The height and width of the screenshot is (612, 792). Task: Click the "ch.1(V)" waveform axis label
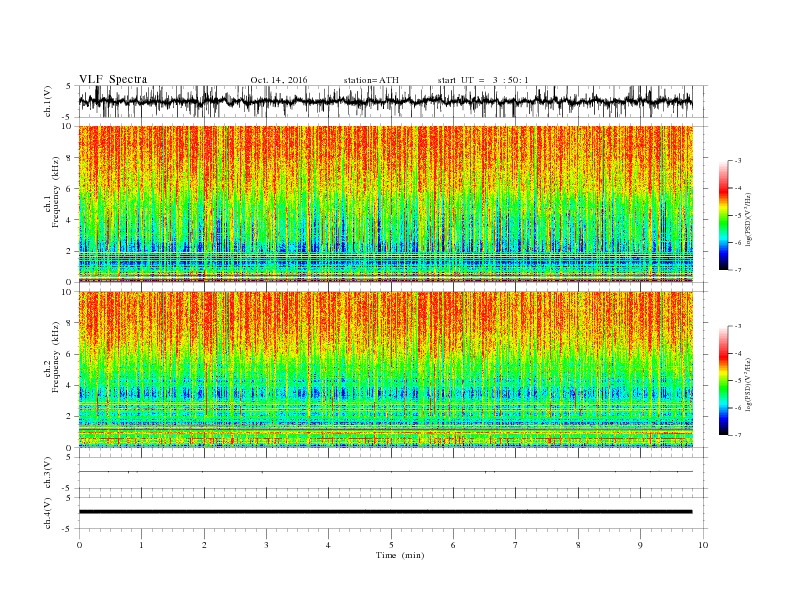[48, 103]
